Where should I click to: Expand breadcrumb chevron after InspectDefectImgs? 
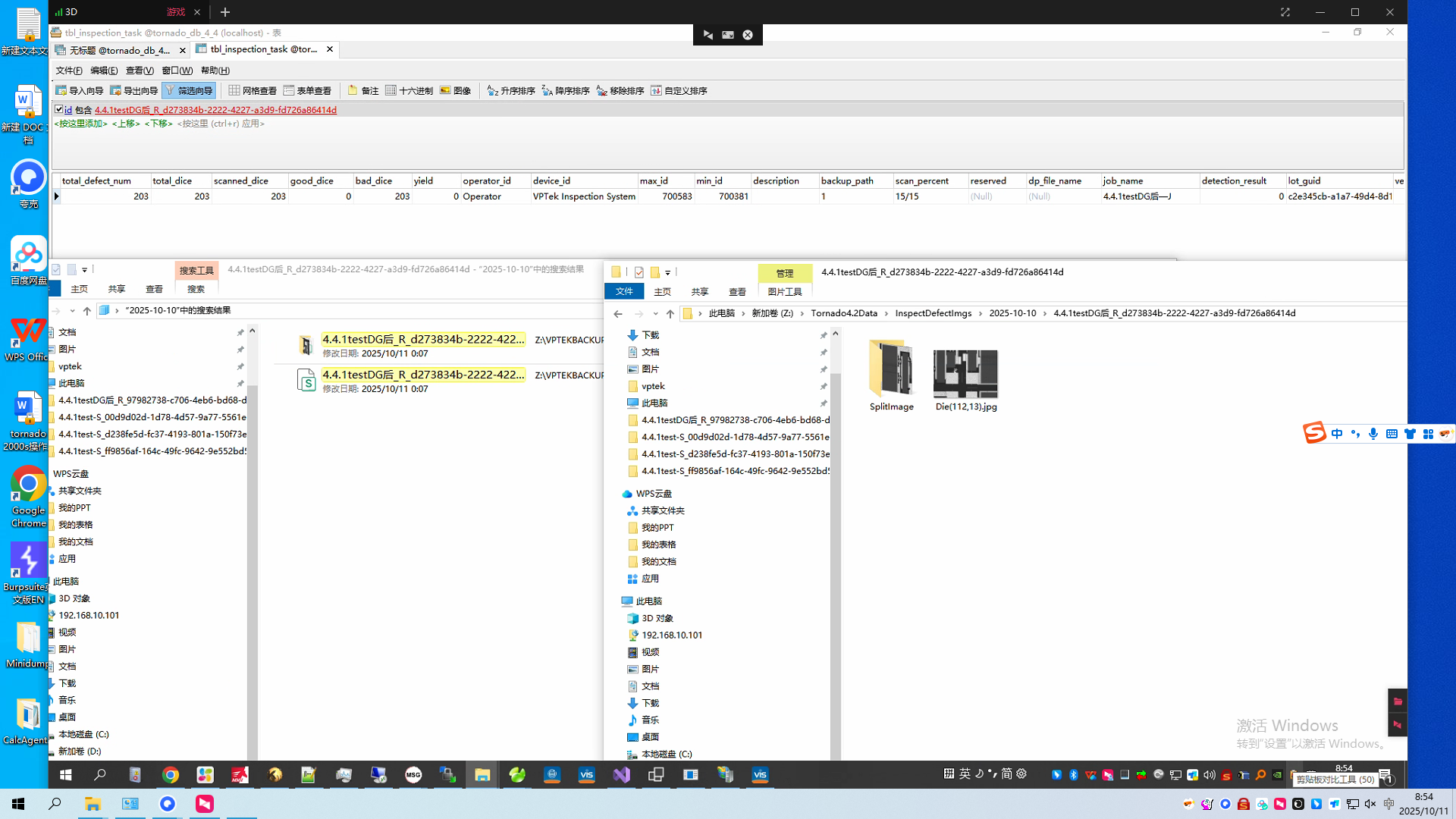(981, 314)
